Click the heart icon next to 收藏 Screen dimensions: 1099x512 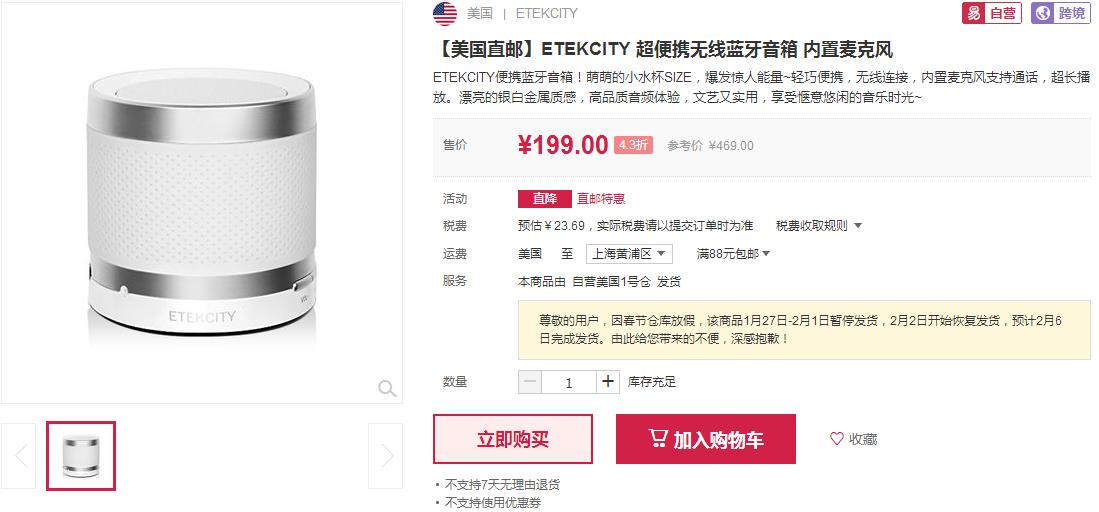point(836,439)
